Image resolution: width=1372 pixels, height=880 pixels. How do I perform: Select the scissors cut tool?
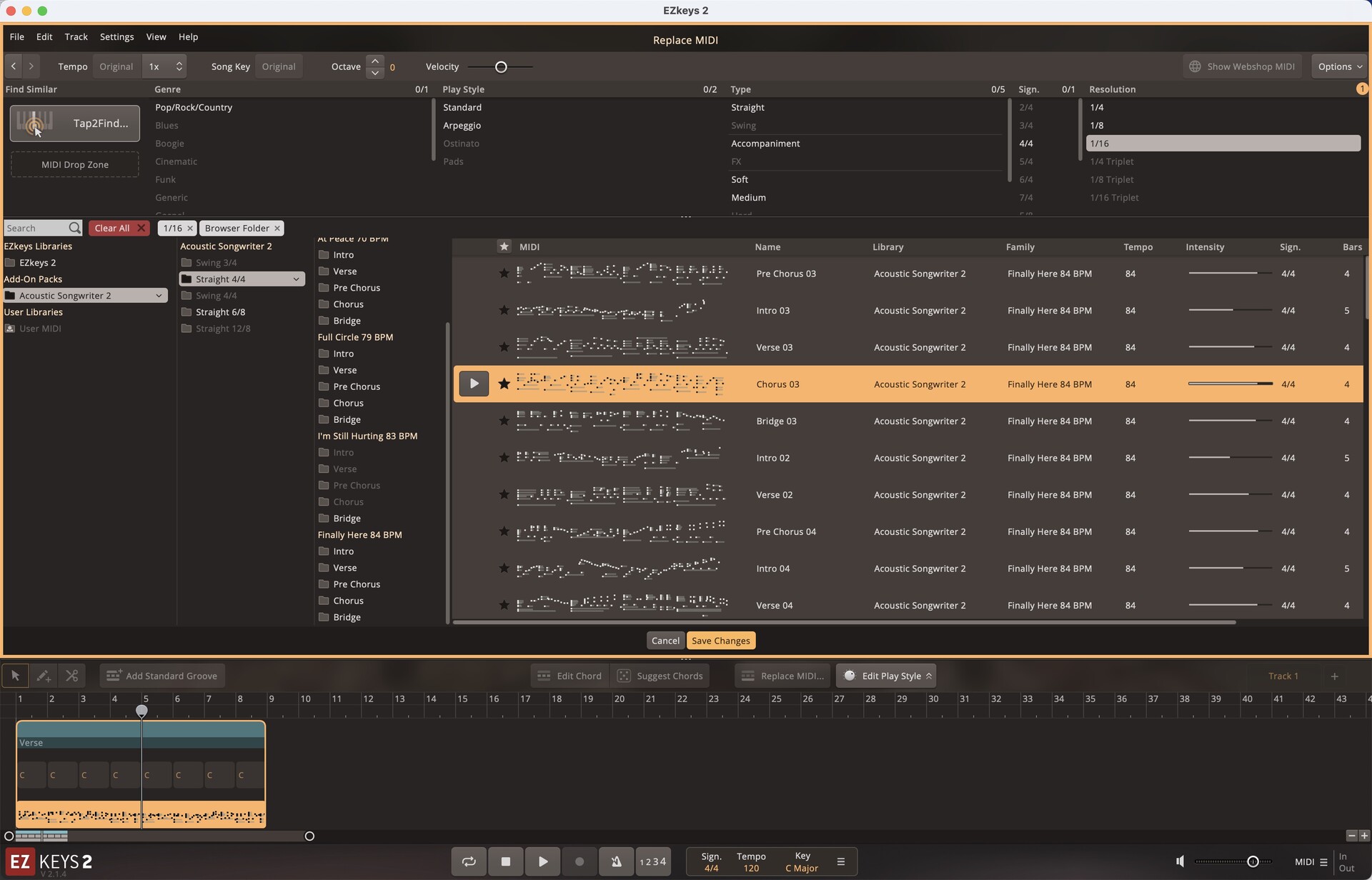[71, 676]
